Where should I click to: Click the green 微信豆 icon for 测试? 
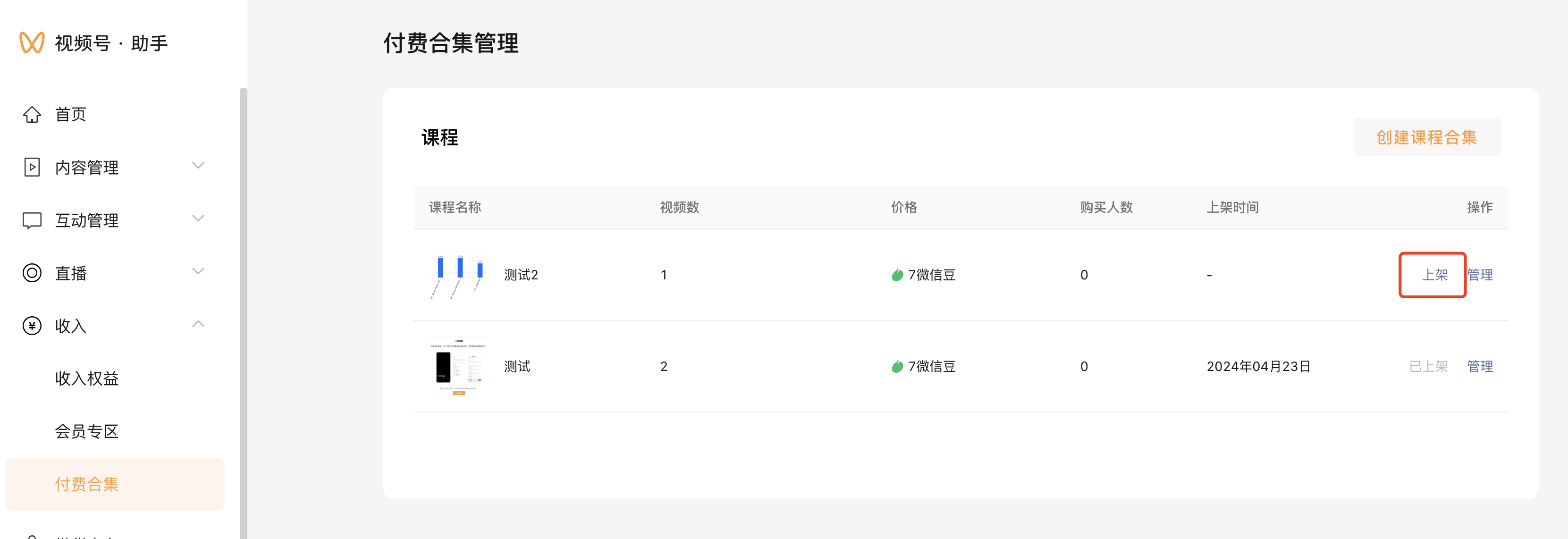[x=897, y=367]
